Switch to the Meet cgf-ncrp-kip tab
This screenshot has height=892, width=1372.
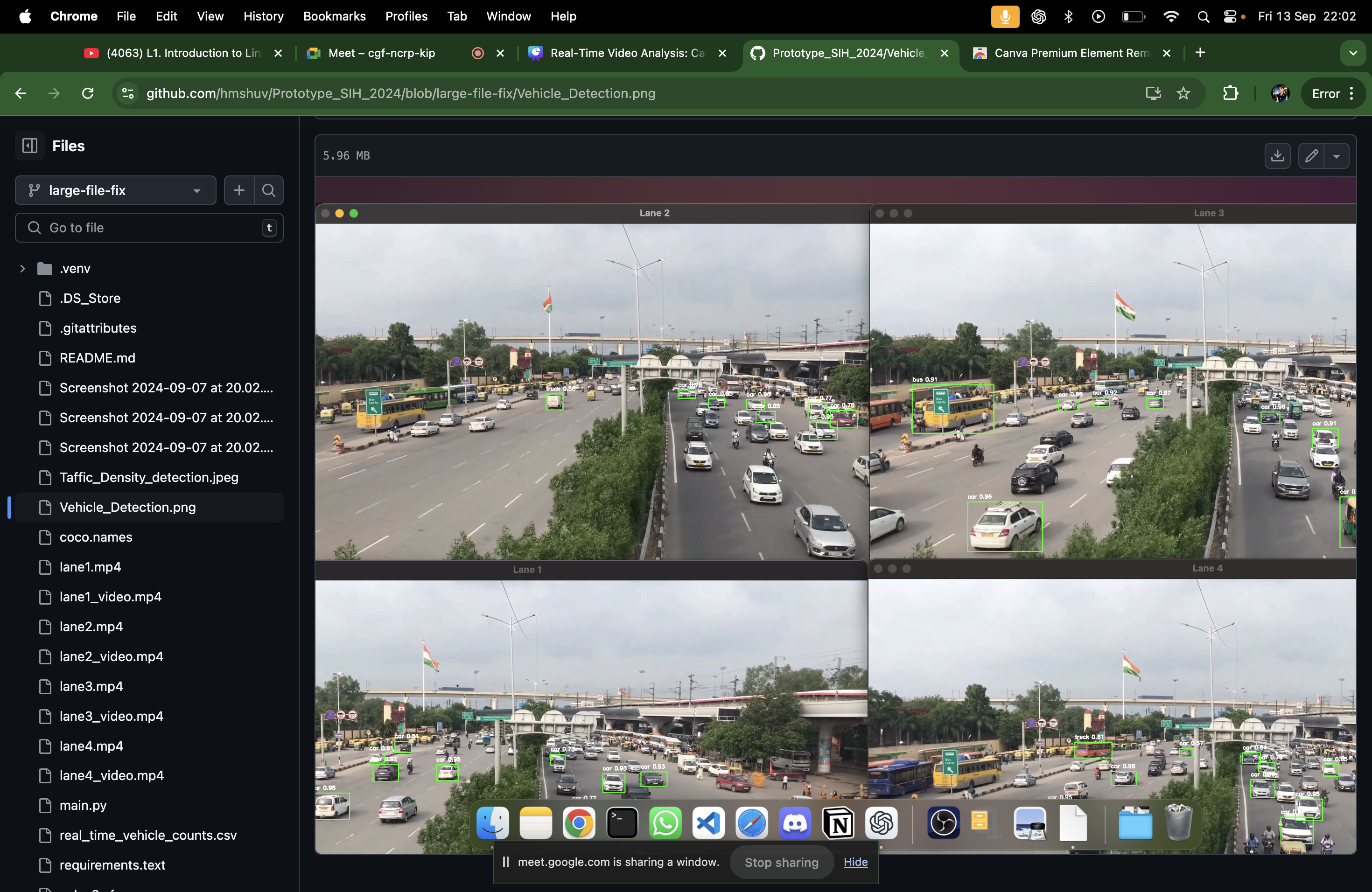(382, 53)
